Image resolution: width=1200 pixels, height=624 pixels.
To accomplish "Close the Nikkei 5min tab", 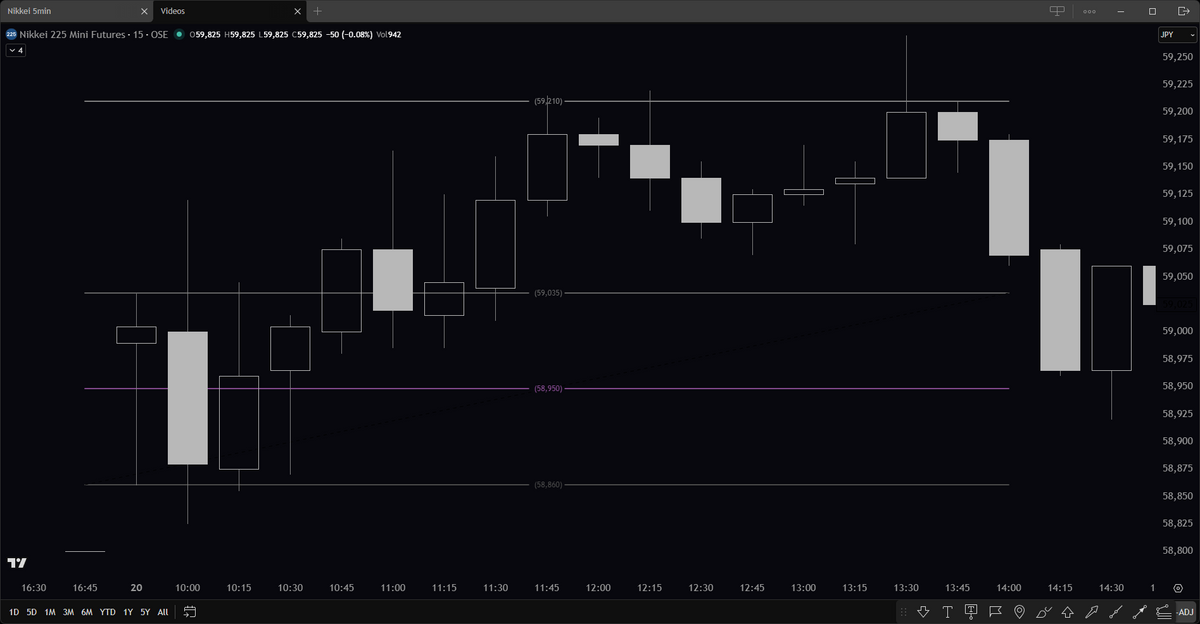I will tap(144, 11).
